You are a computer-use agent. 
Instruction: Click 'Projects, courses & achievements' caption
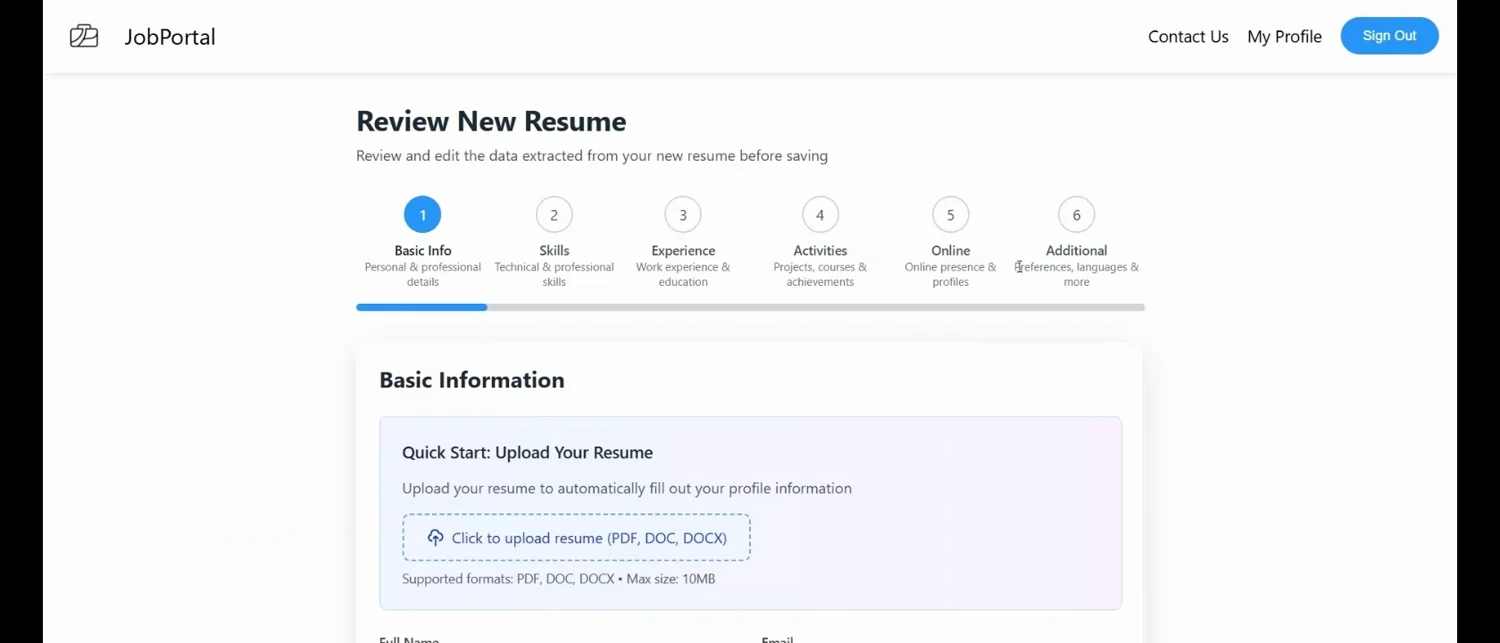820,275
